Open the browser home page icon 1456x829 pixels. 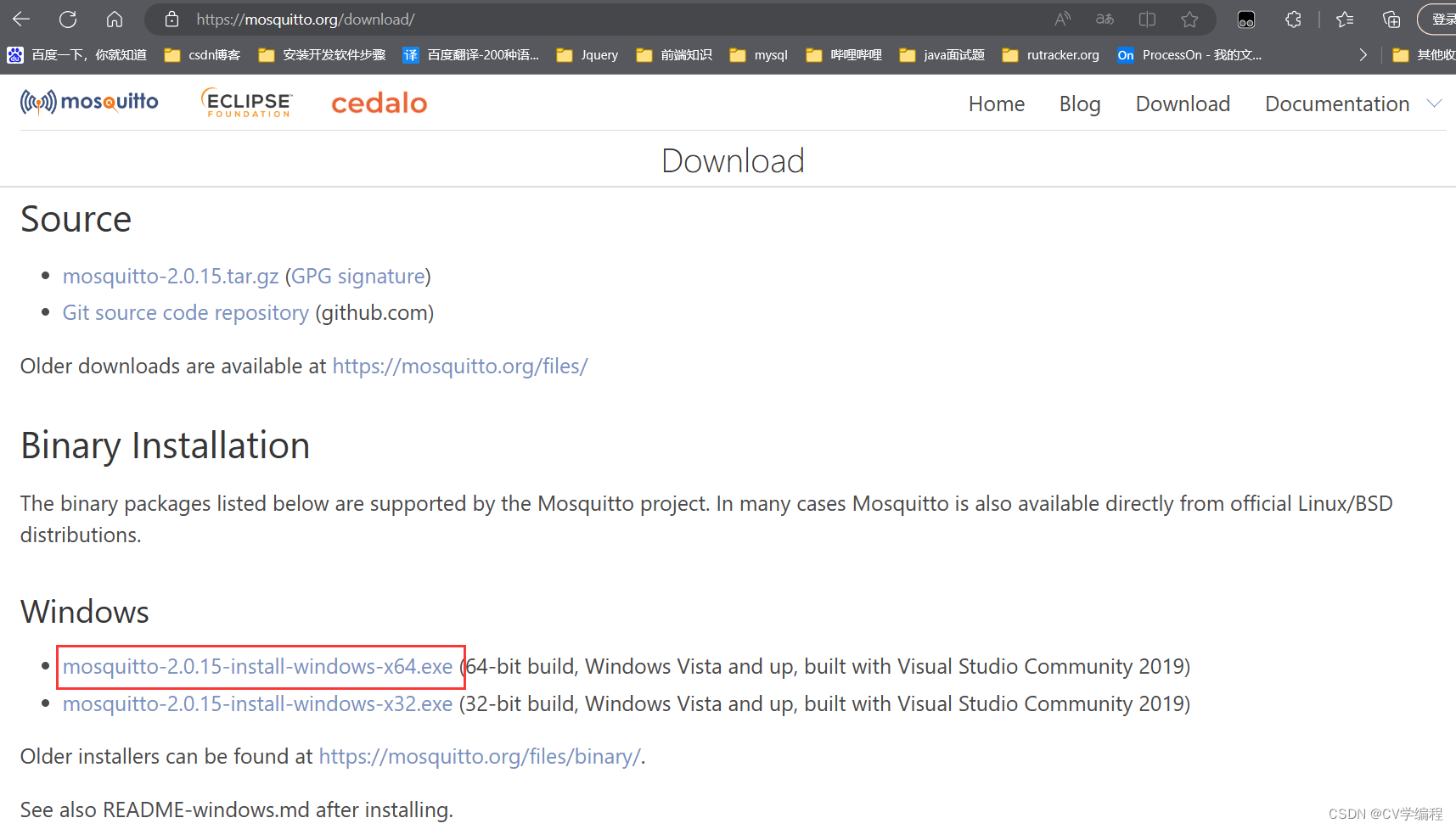point(115,19)
